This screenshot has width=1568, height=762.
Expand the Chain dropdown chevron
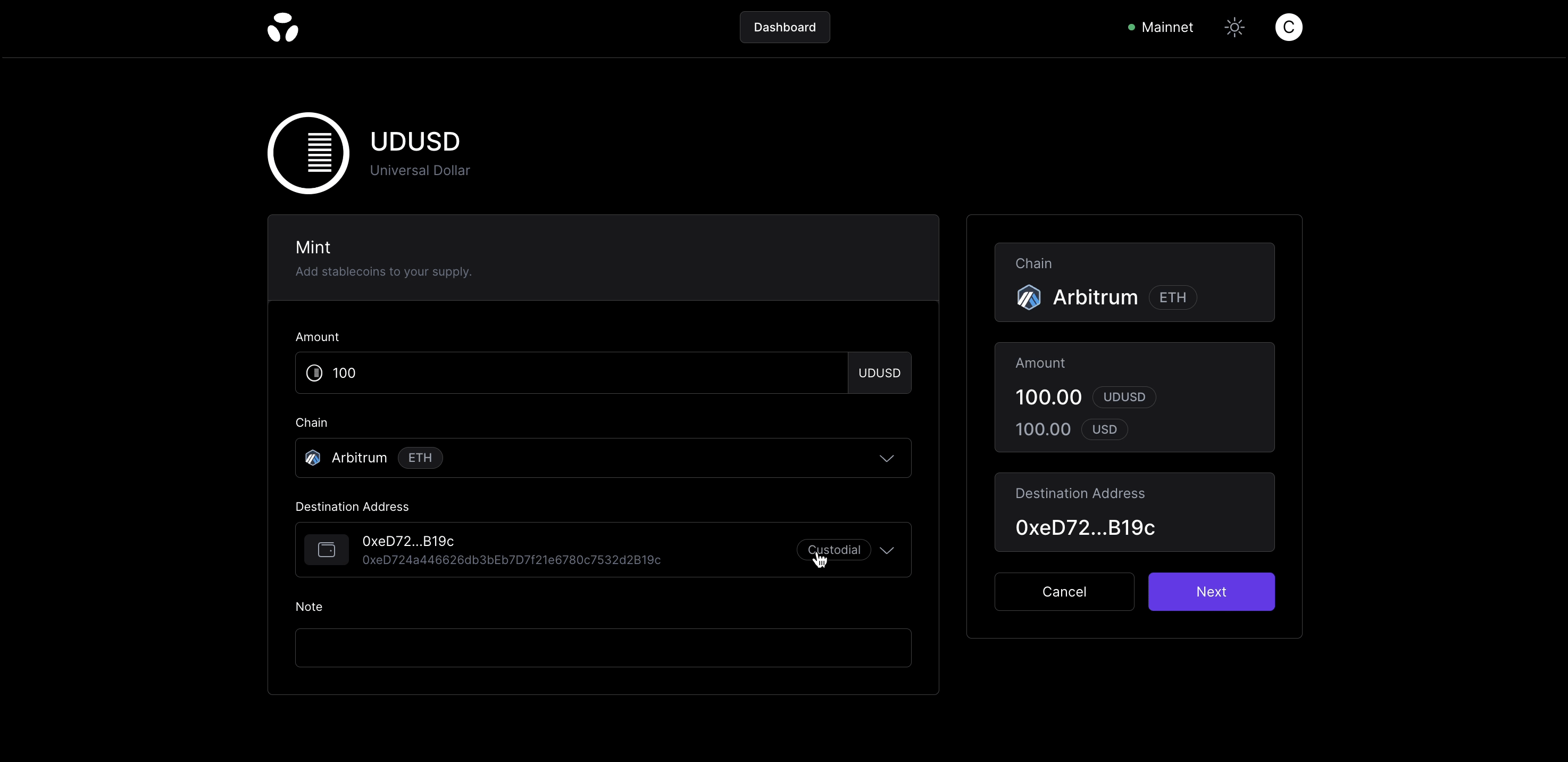[886, 458]
